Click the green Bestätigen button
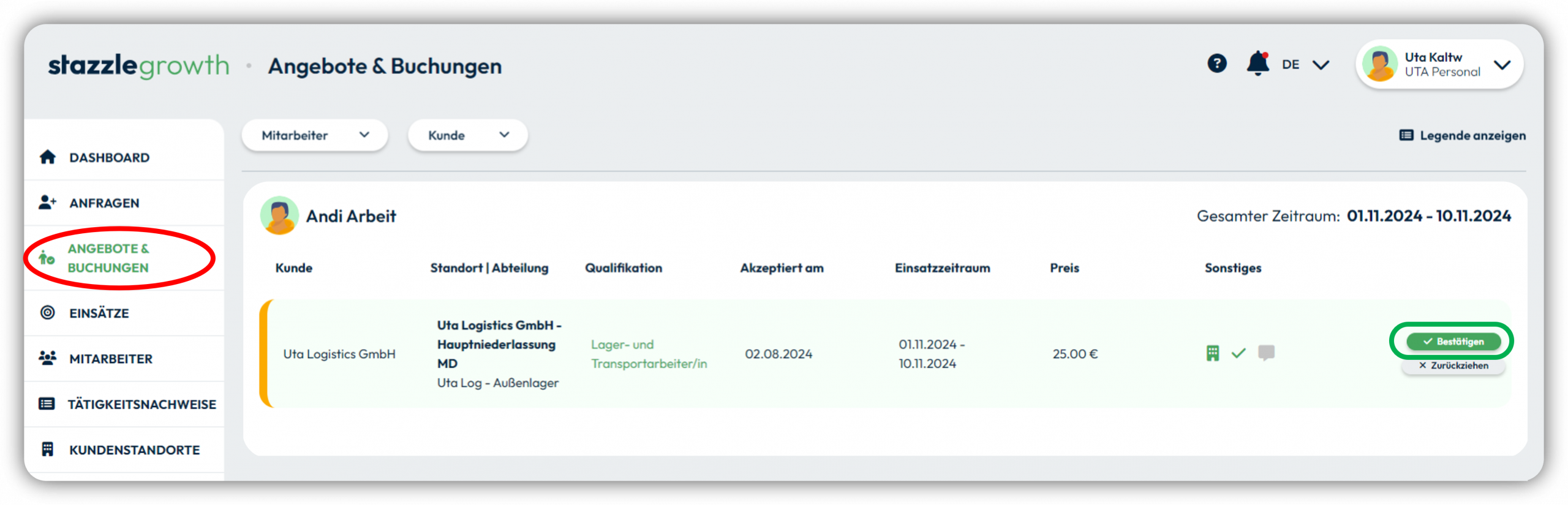1568x505 pixels. tap(1453, 341)
